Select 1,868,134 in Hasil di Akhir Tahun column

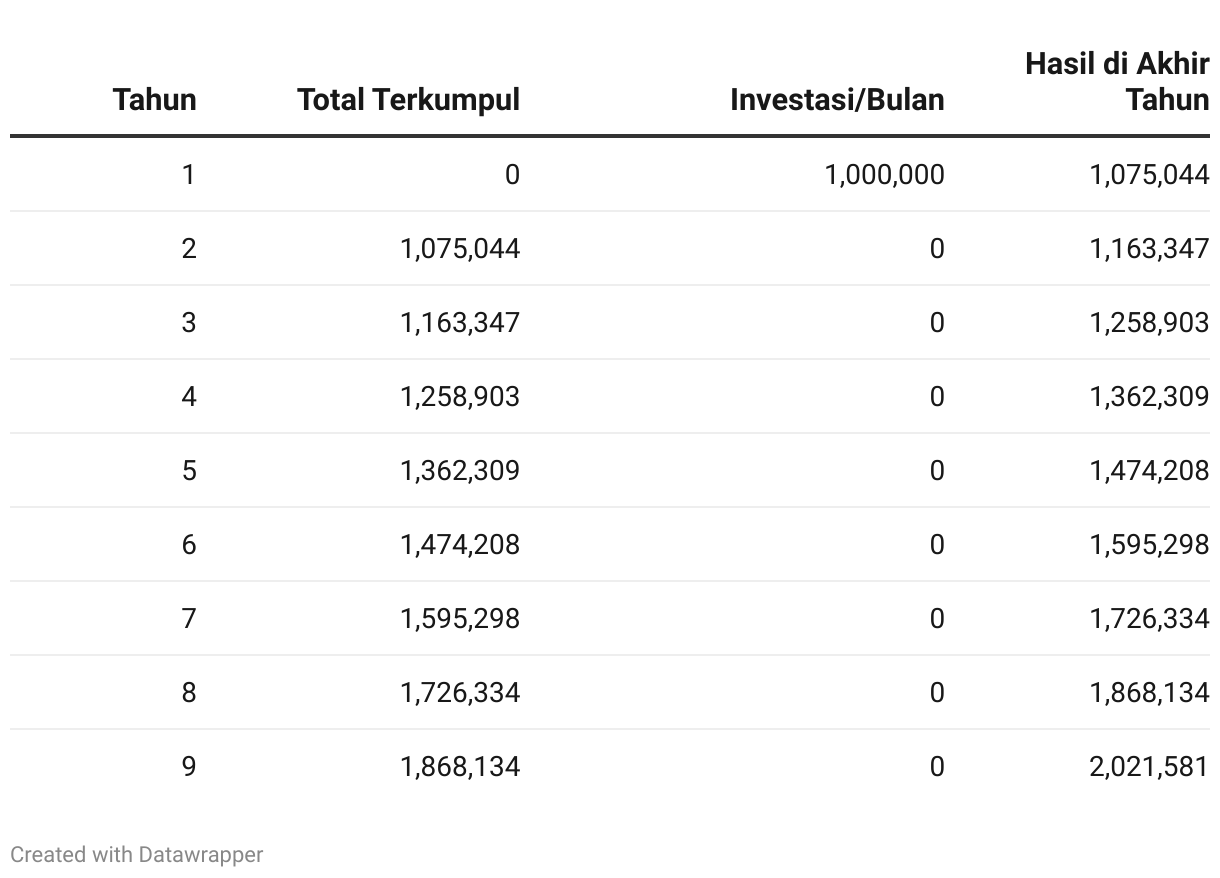pyautogui.click(x=1148, y=693)
